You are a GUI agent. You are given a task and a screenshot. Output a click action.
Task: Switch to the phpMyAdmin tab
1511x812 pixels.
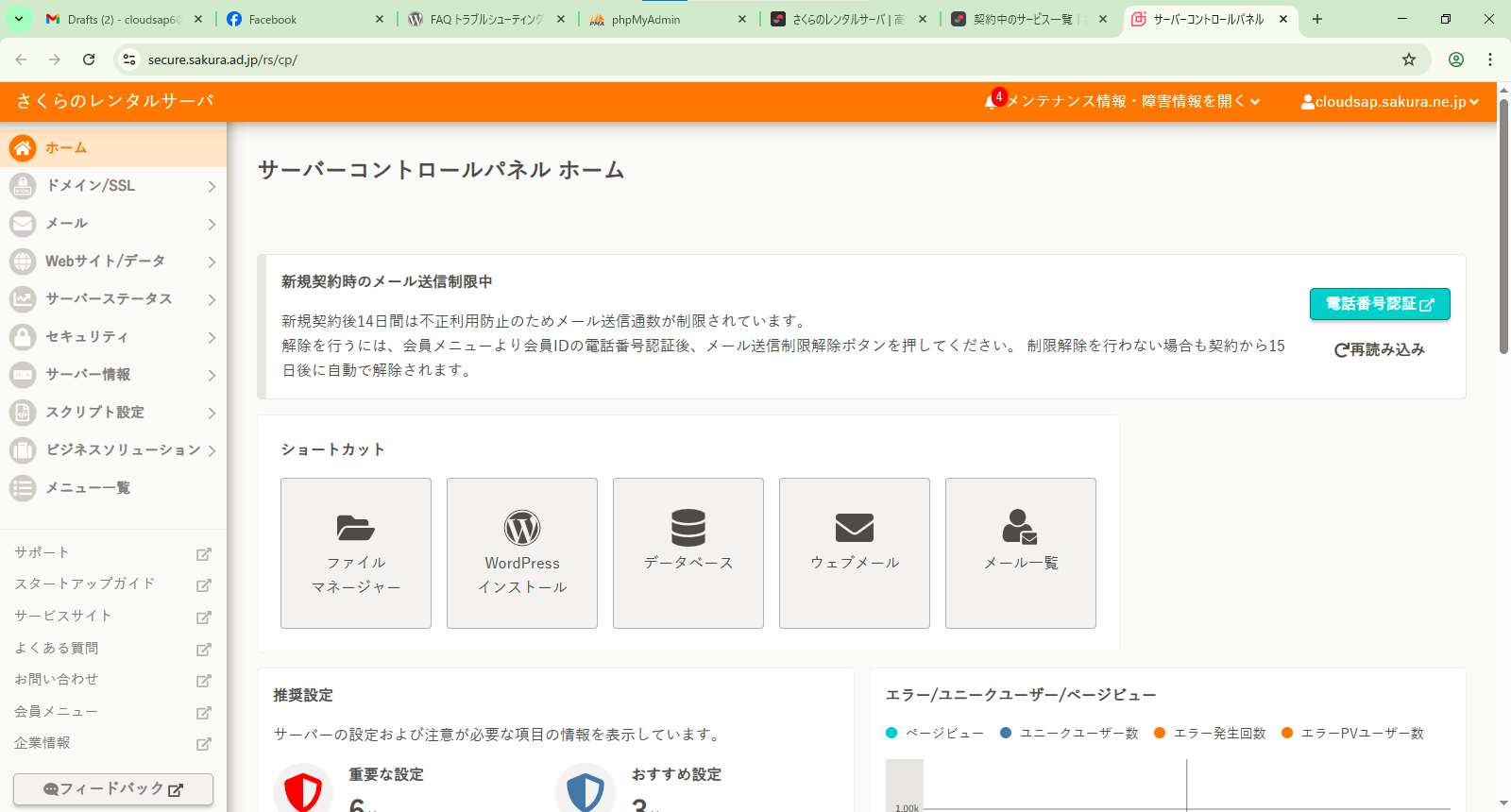[x=669, y=19]
